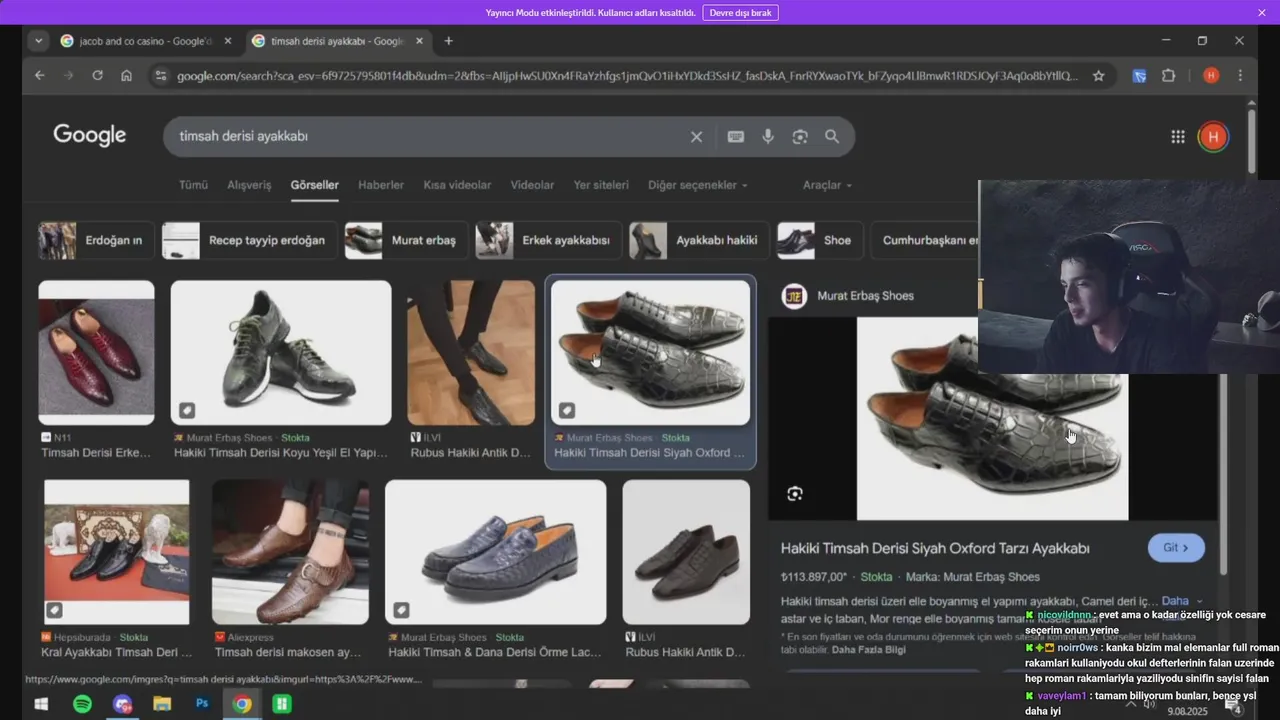Select the Ayakkabı hakiki filter chip
1280x720 pixels.
click(x=699, y=241)
